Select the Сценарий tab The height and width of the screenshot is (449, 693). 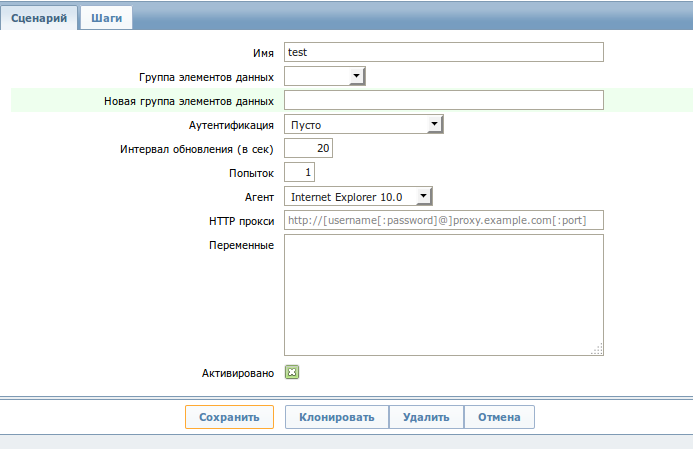point(39,18)
